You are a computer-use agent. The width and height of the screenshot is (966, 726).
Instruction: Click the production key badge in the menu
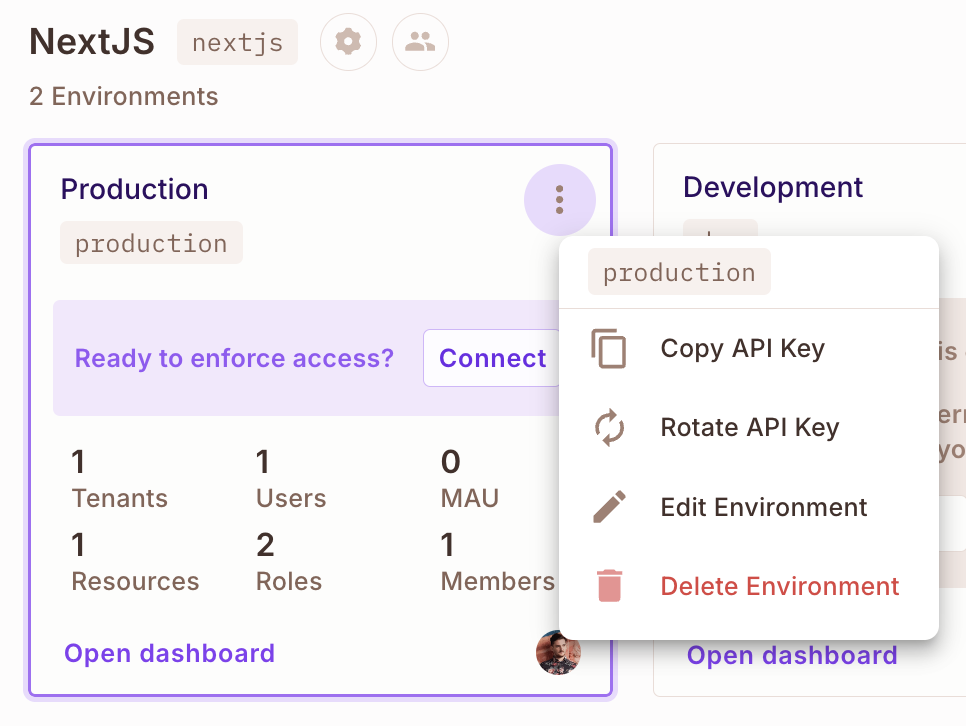coord(679,271)
